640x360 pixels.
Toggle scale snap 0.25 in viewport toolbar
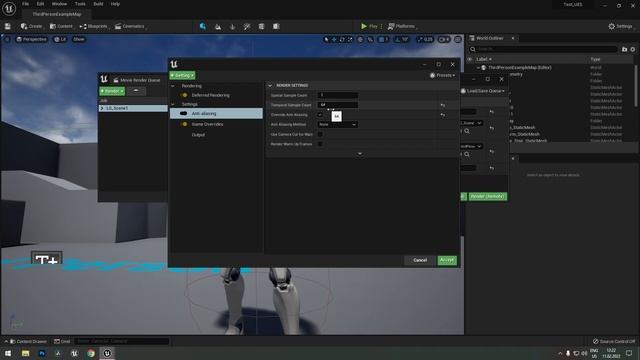click(425, 40)
